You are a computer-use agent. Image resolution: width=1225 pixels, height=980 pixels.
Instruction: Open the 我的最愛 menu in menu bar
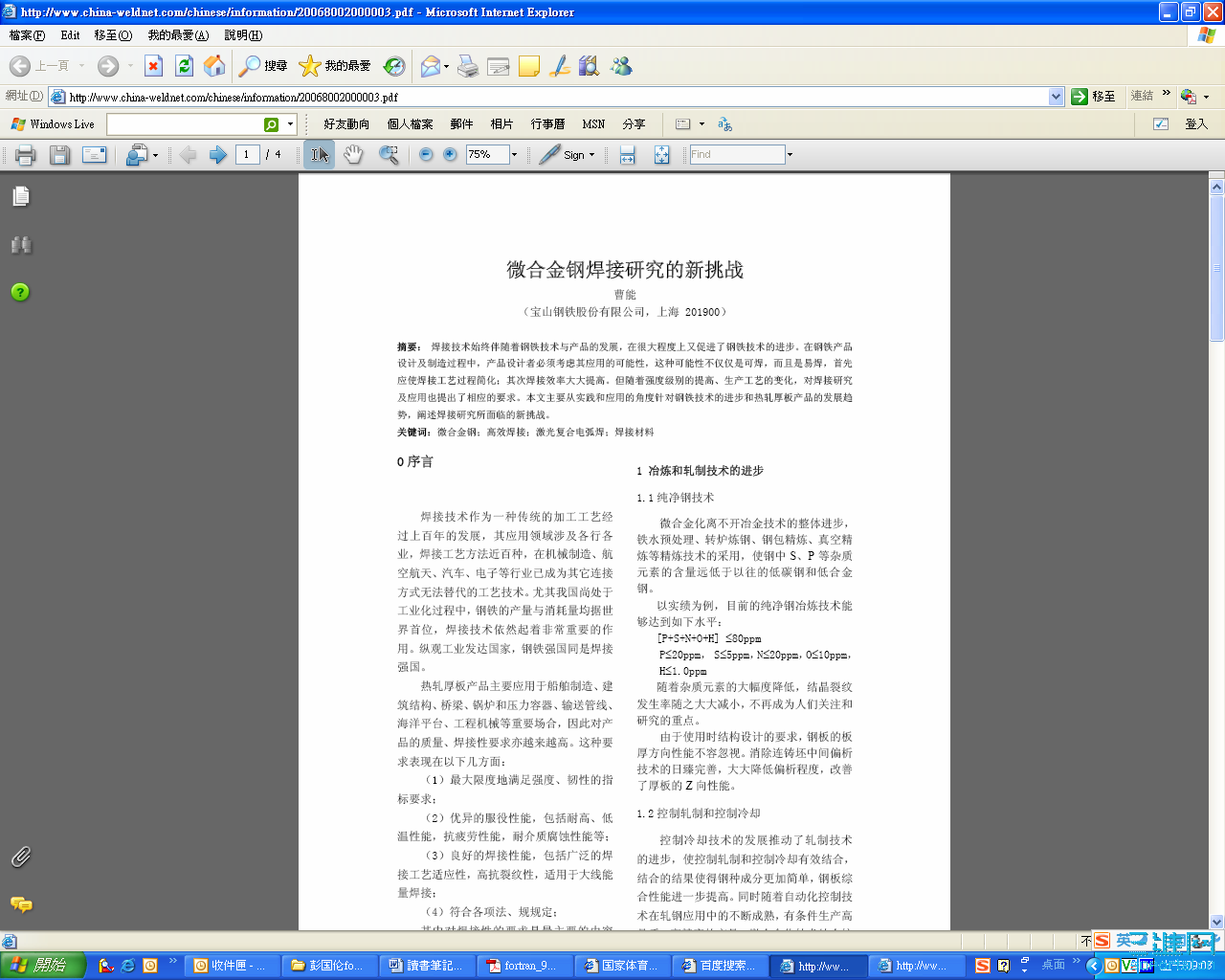178,35
